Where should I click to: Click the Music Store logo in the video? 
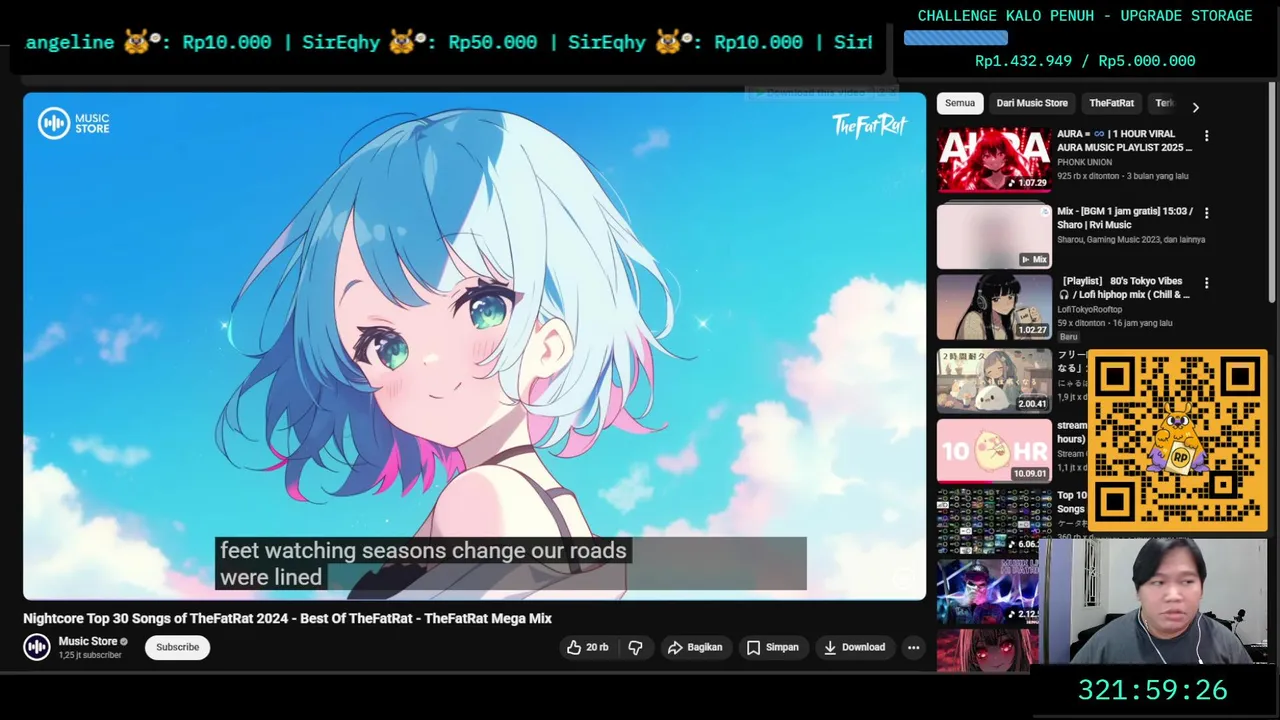[x=74, y=123]
